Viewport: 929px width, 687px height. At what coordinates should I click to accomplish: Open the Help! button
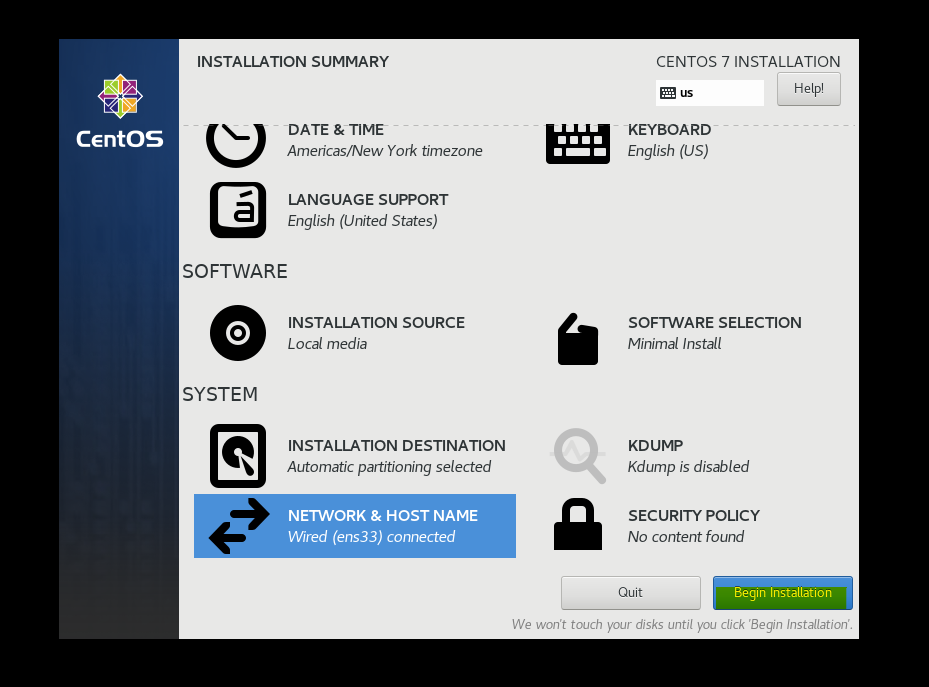point(809,89)
